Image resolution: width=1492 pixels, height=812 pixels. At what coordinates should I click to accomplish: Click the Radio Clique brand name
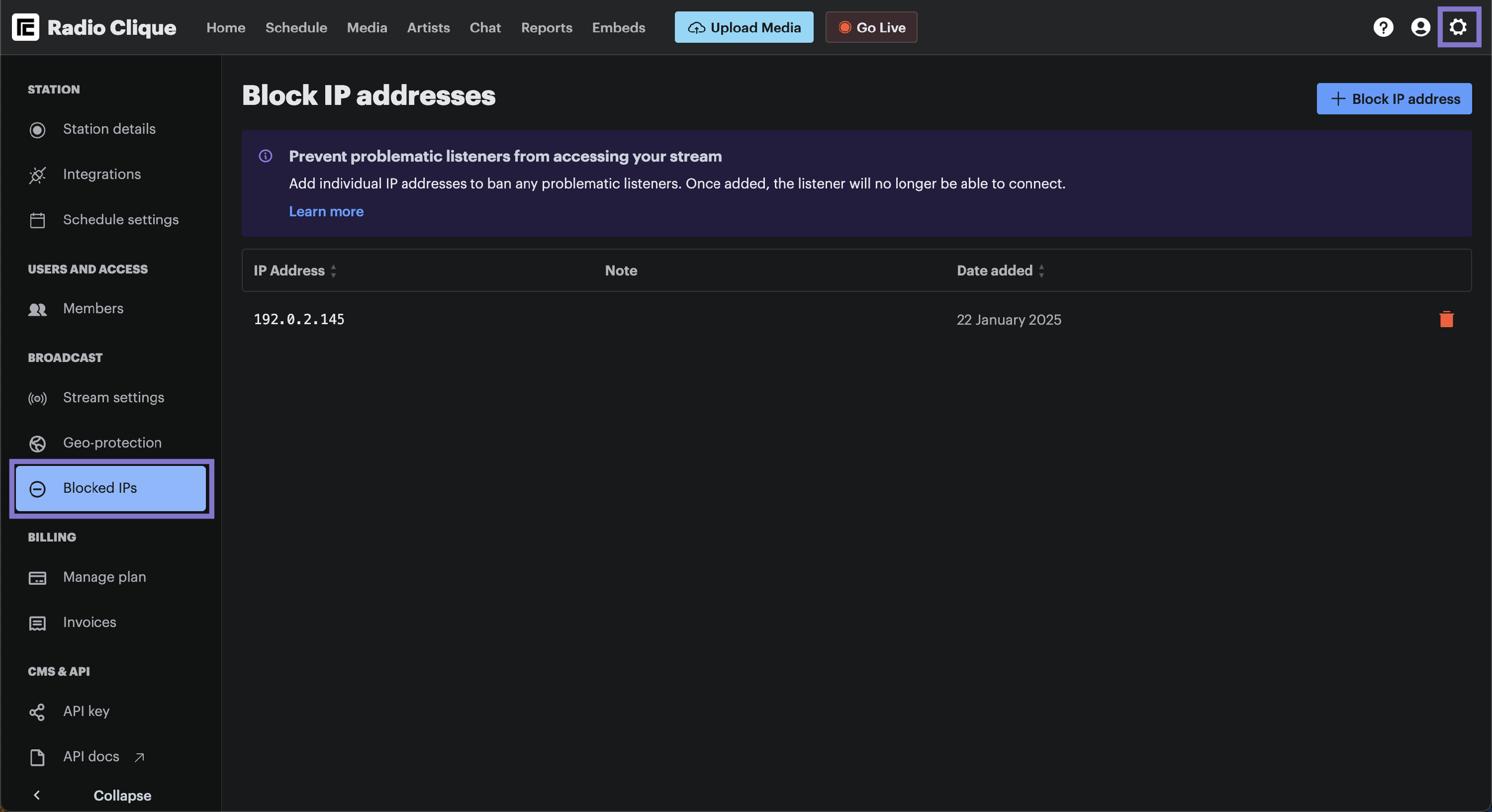112,27
